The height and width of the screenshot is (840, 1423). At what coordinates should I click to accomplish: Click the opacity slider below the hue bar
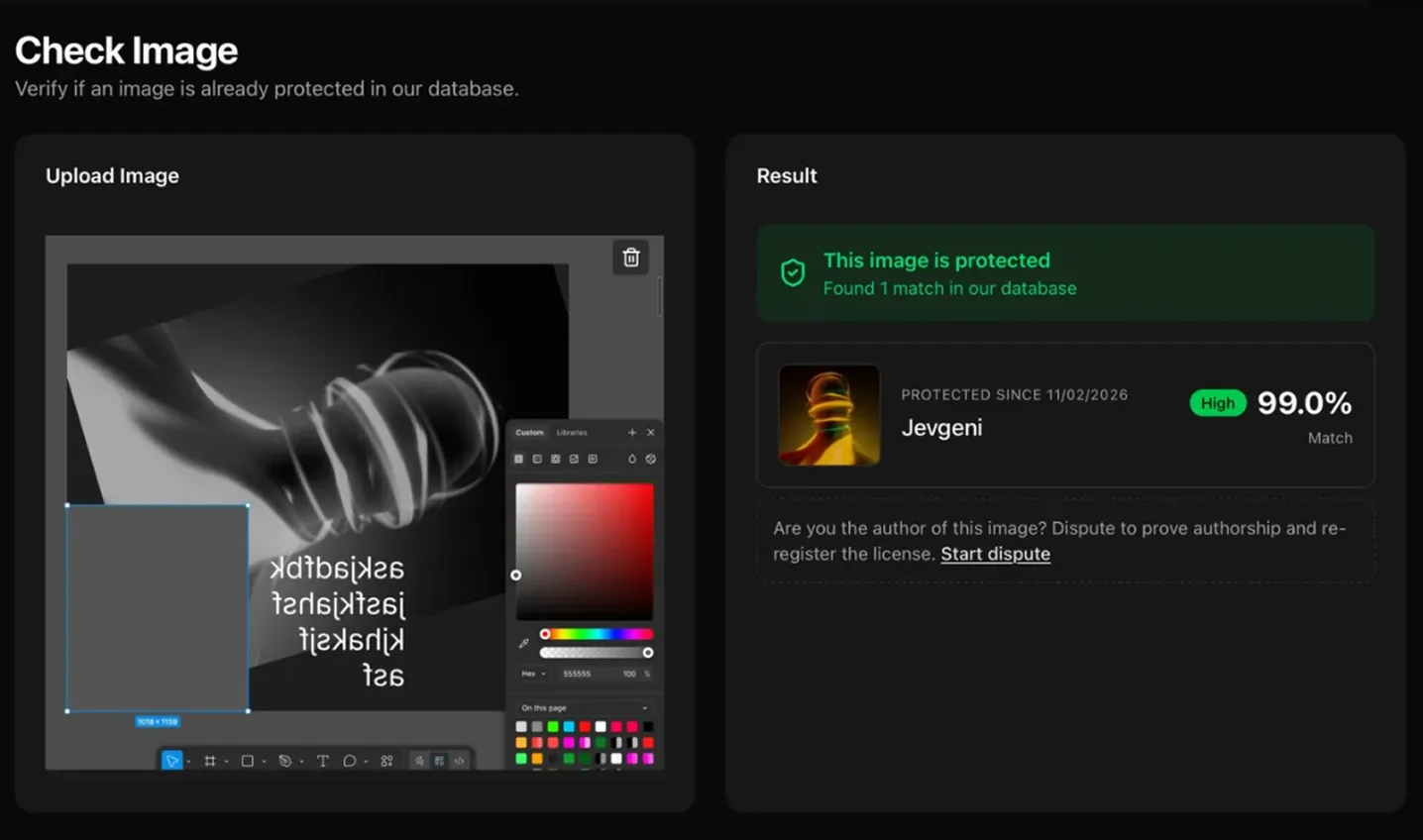point(597,653)
